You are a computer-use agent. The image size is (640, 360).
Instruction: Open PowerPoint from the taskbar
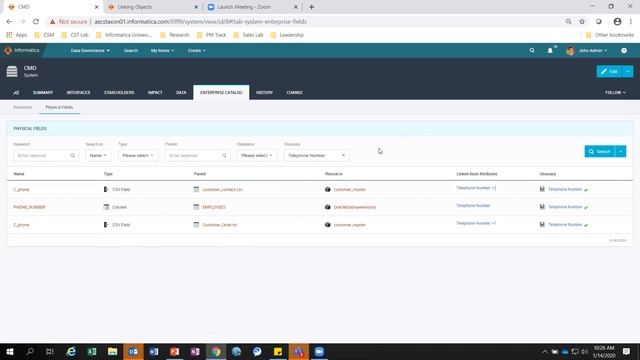coord(174,351)
